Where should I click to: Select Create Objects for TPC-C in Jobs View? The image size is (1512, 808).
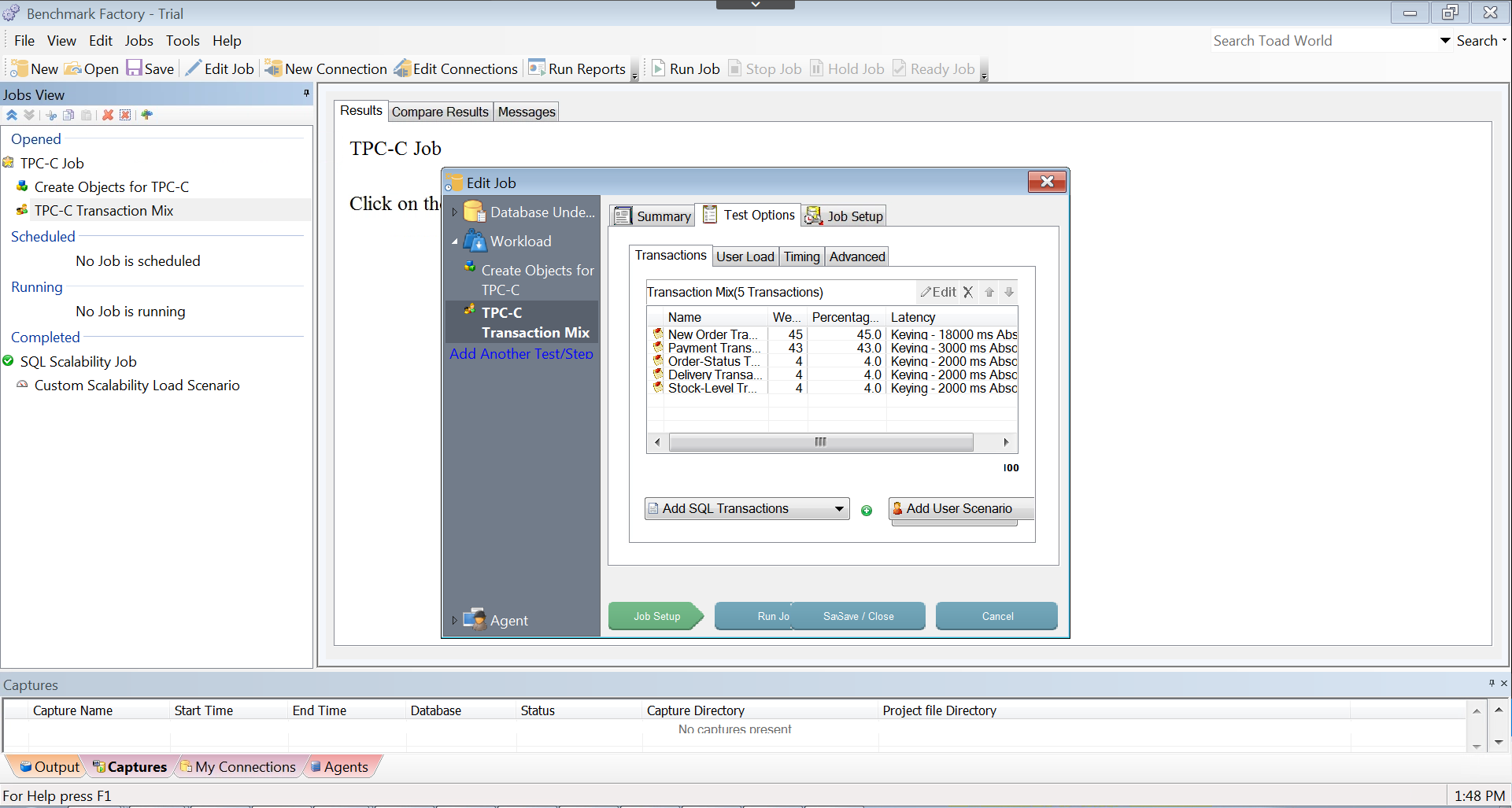[x=111, y=187]
